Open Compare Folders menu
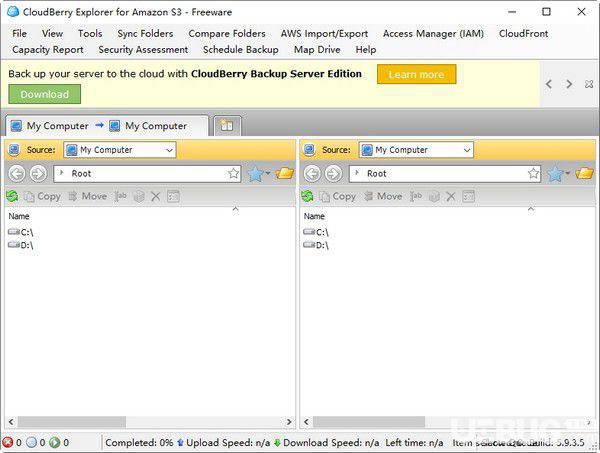600x453 pixels. coord(227,34)
